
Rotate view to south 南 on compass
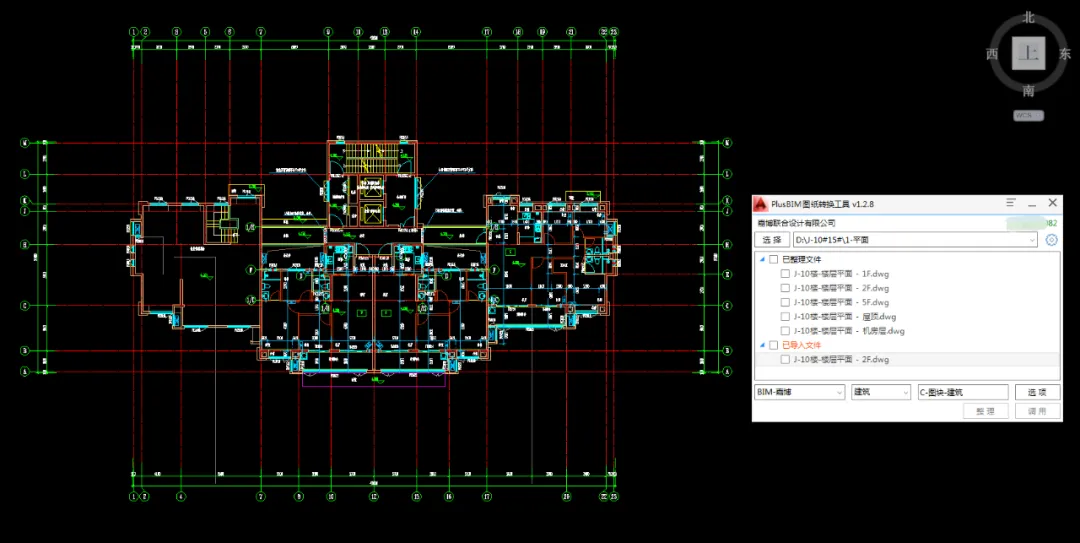[1028, 90]
